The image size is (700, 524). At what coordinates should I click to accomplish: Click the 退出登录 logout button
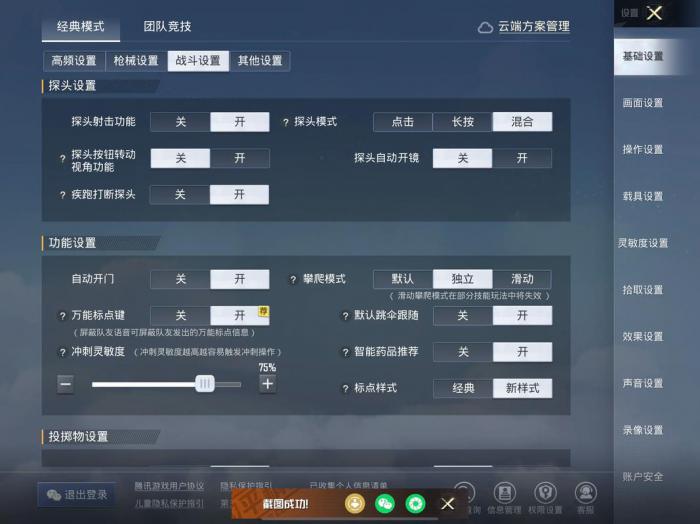[x=77, y=495]
